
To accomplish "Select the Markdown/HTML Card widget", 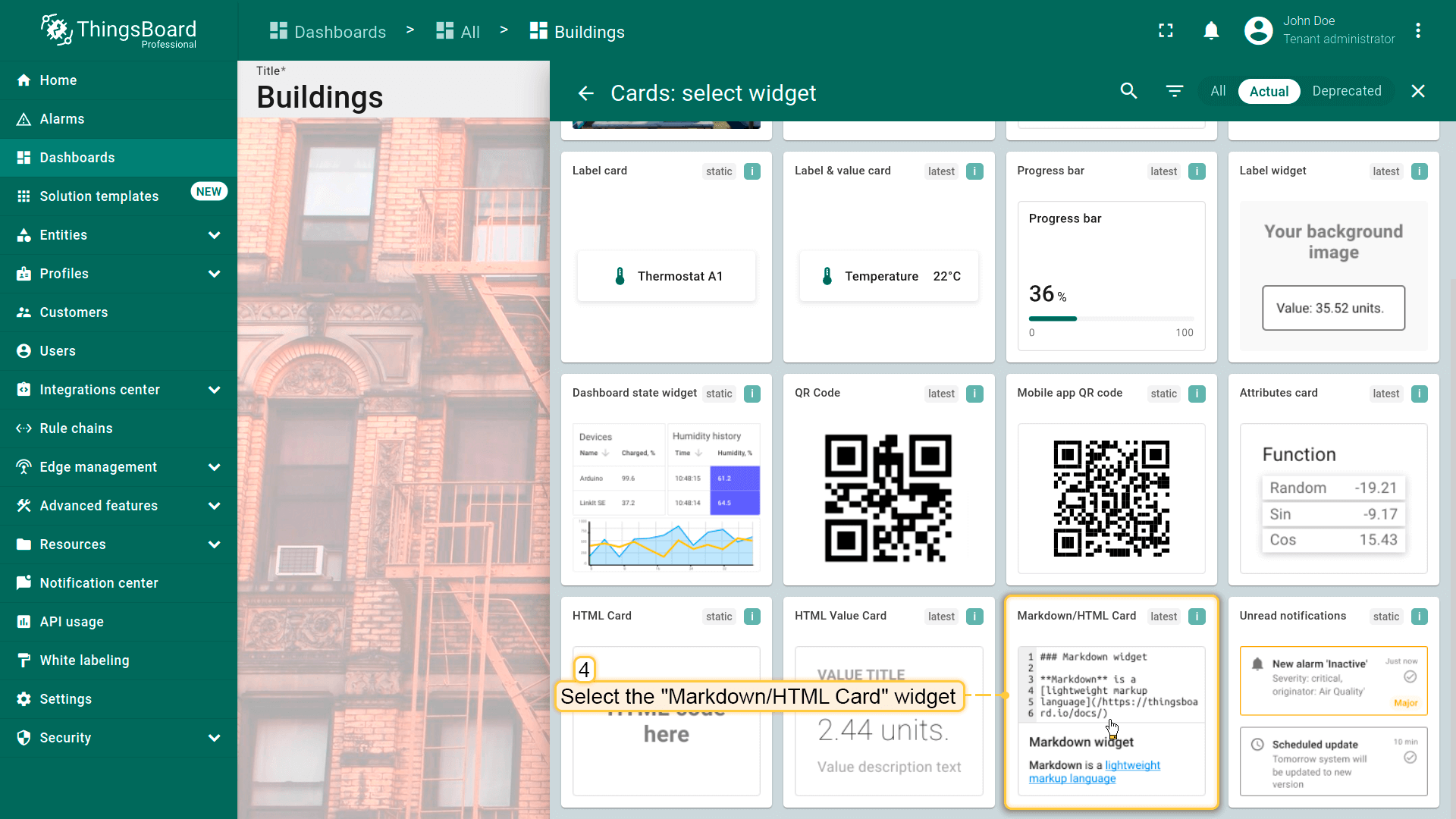I will coord(1111,701).
